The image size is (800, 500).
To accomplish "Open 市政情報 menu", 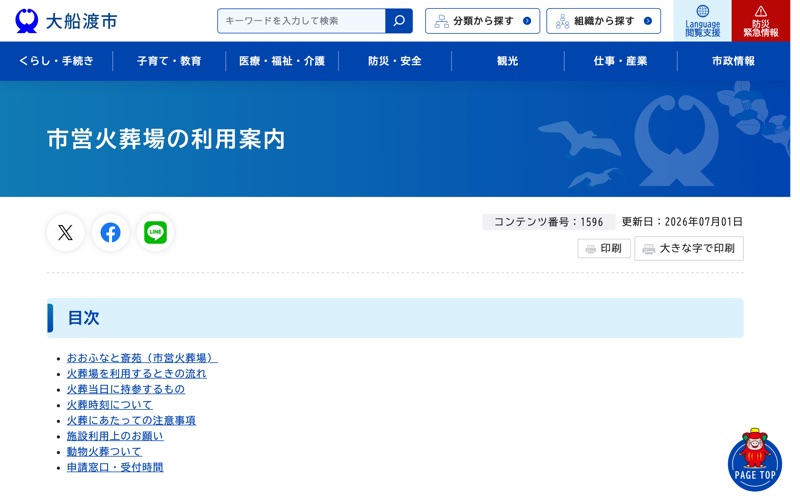I will [x=733, y=61].
